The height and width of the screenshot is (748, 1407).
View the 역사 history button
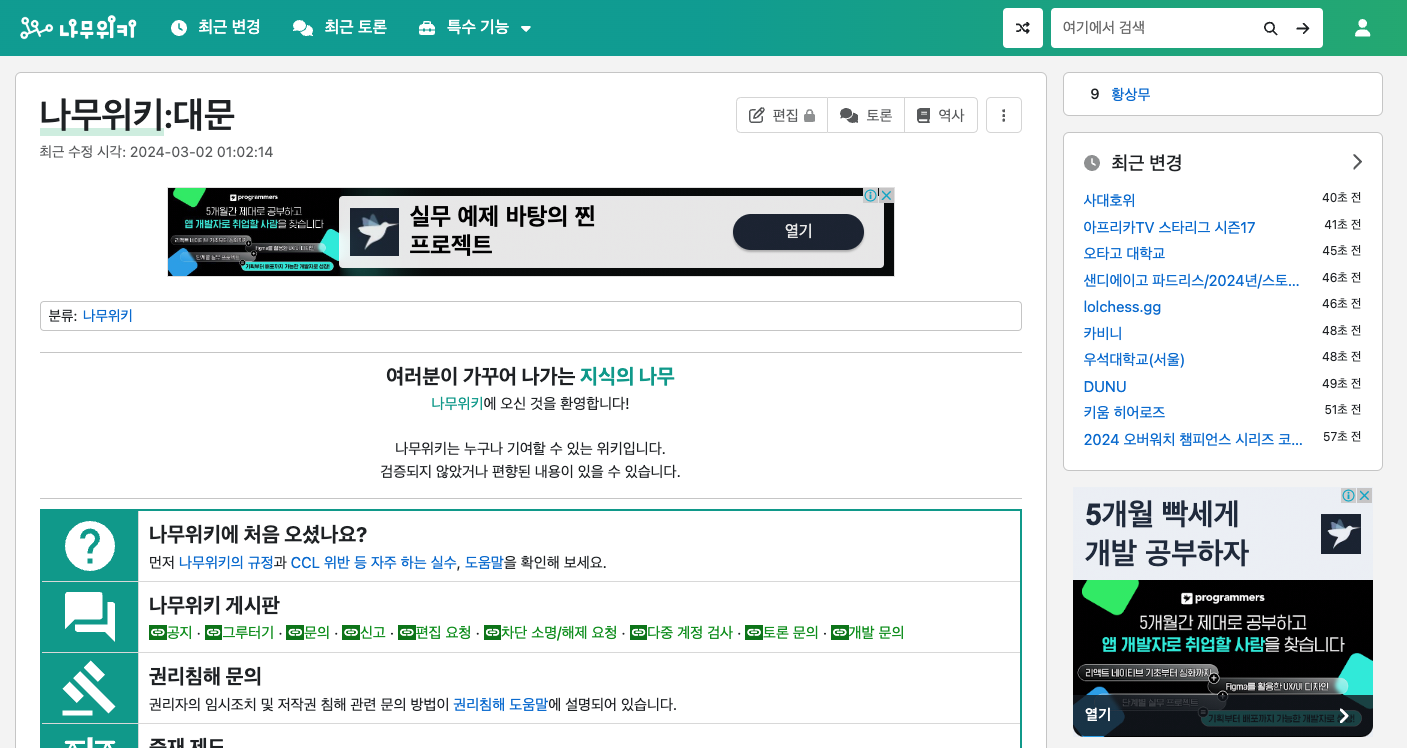tap(941, 115)
